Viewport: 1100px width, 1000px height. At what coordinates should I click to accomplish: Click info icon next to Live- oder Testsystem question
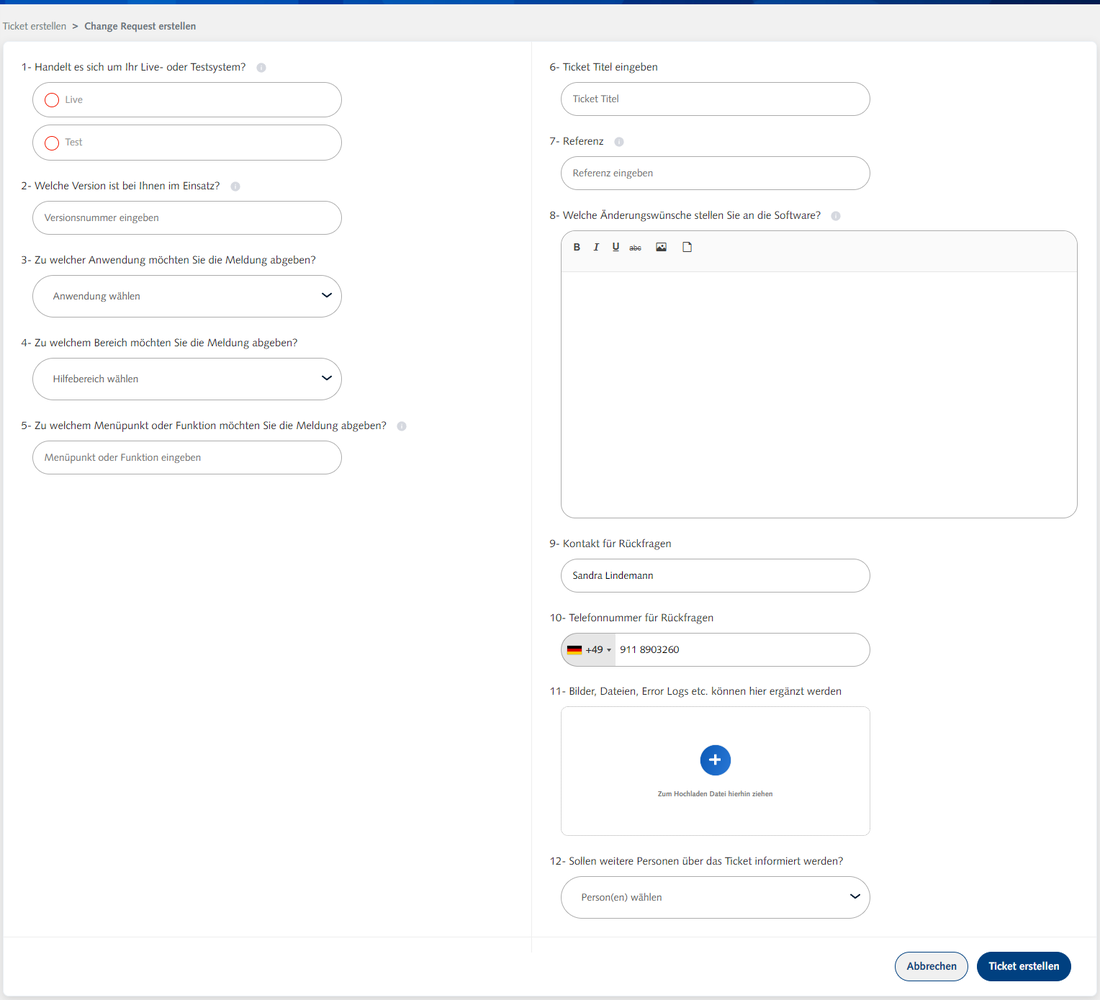261,68
